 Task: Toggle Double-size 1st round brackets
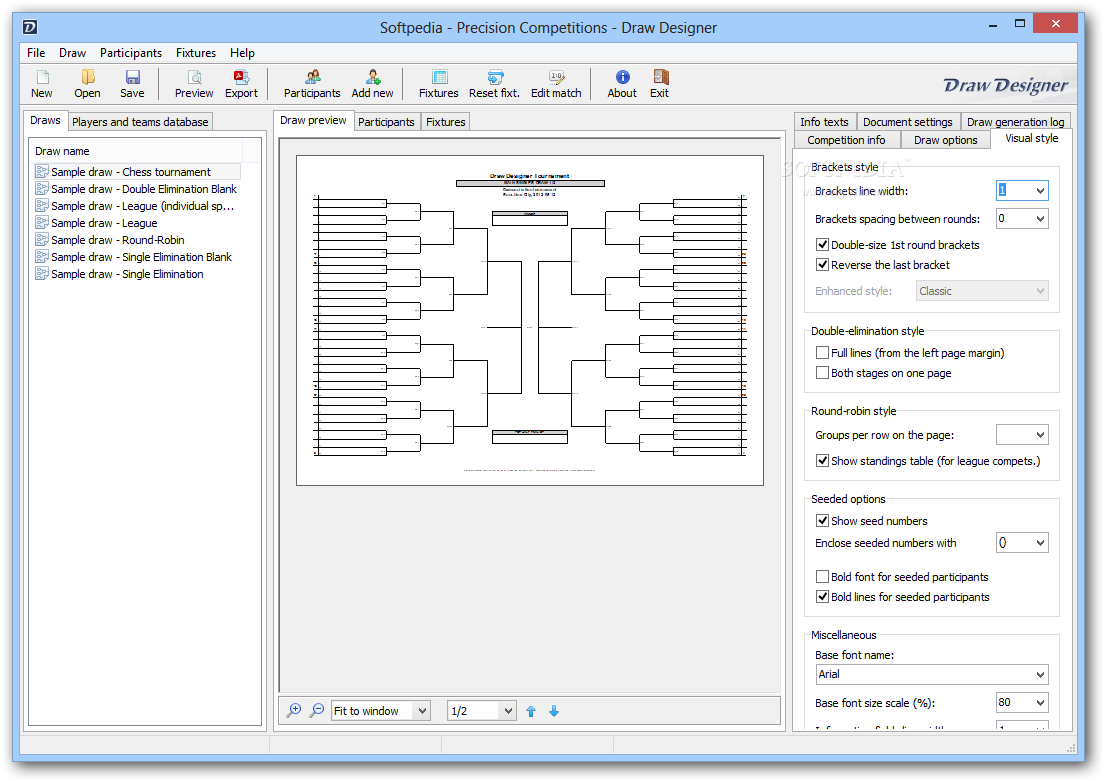[822, 244]
